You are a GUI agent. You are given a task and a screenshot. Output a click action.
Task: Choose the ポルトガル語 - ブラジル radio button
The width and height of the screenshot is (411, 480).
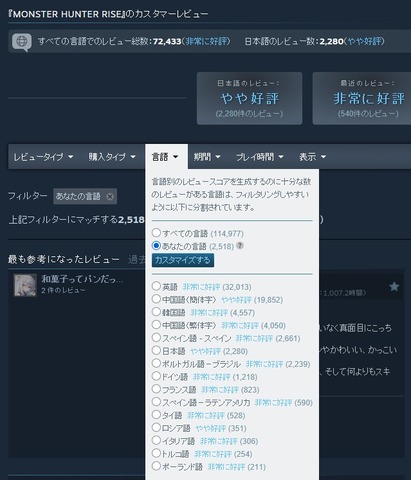pos(156,363)
